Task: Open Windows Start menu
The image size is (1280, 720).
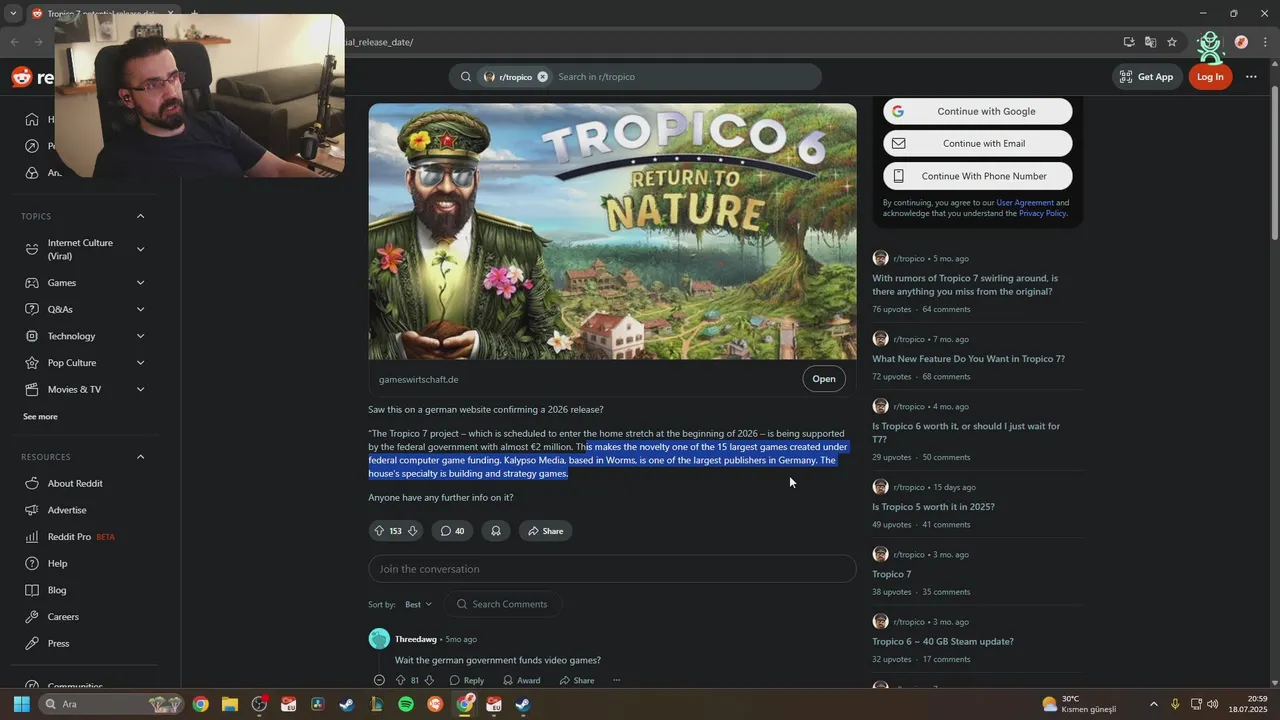Action: coord(21,704)
